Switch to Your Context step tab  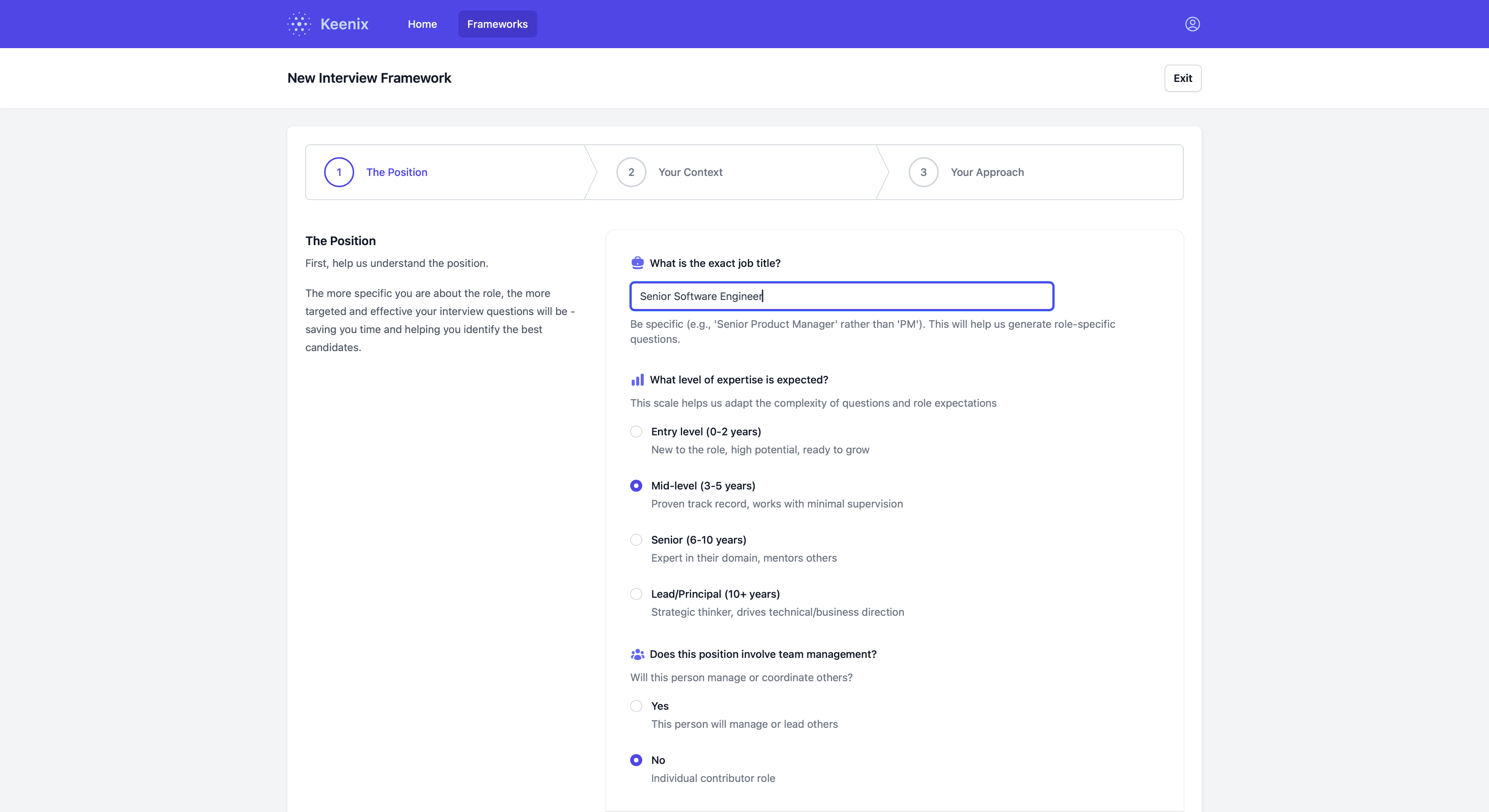coord(690,172)
